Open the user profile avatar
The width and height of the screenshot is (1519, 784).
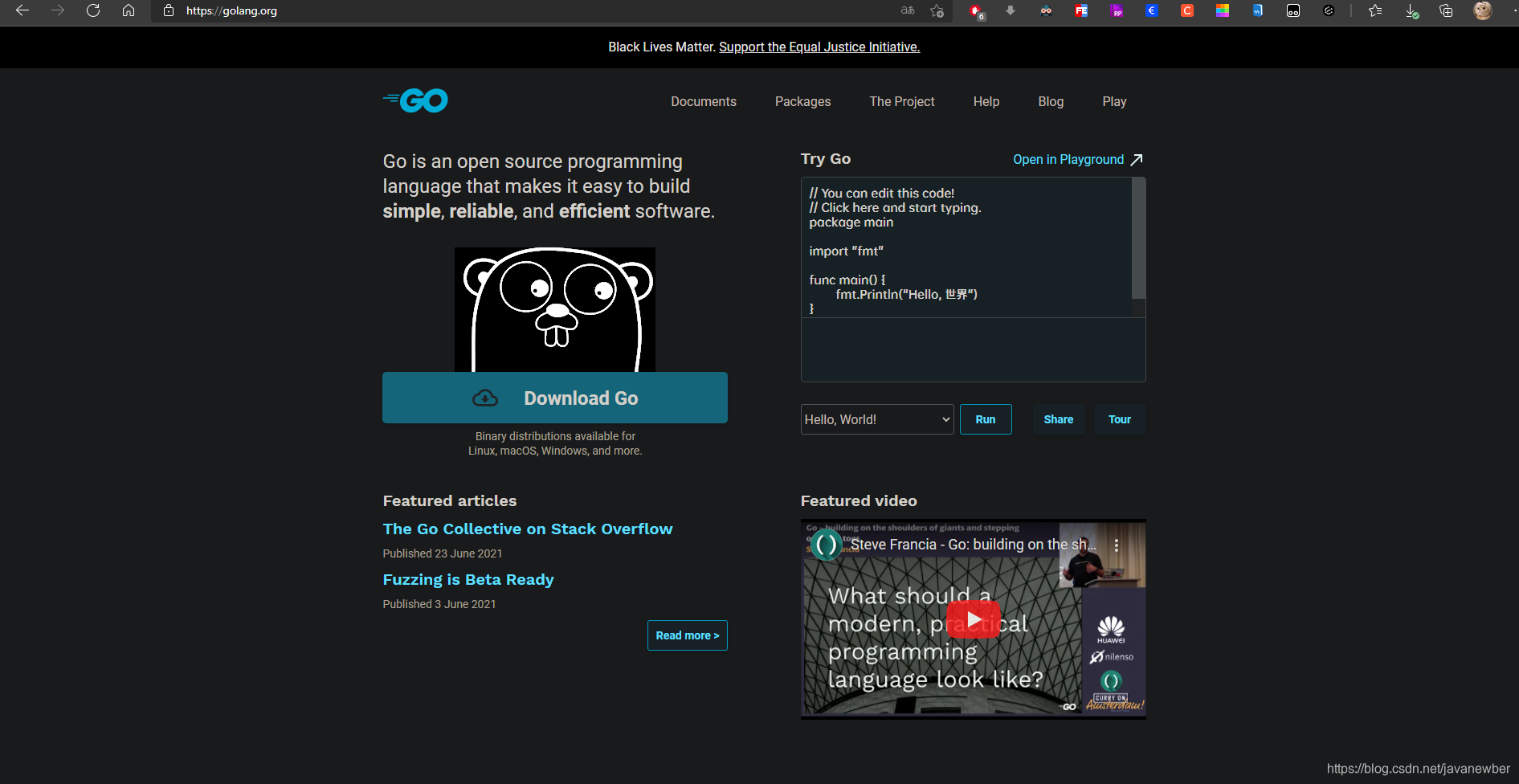(1483, 10)
